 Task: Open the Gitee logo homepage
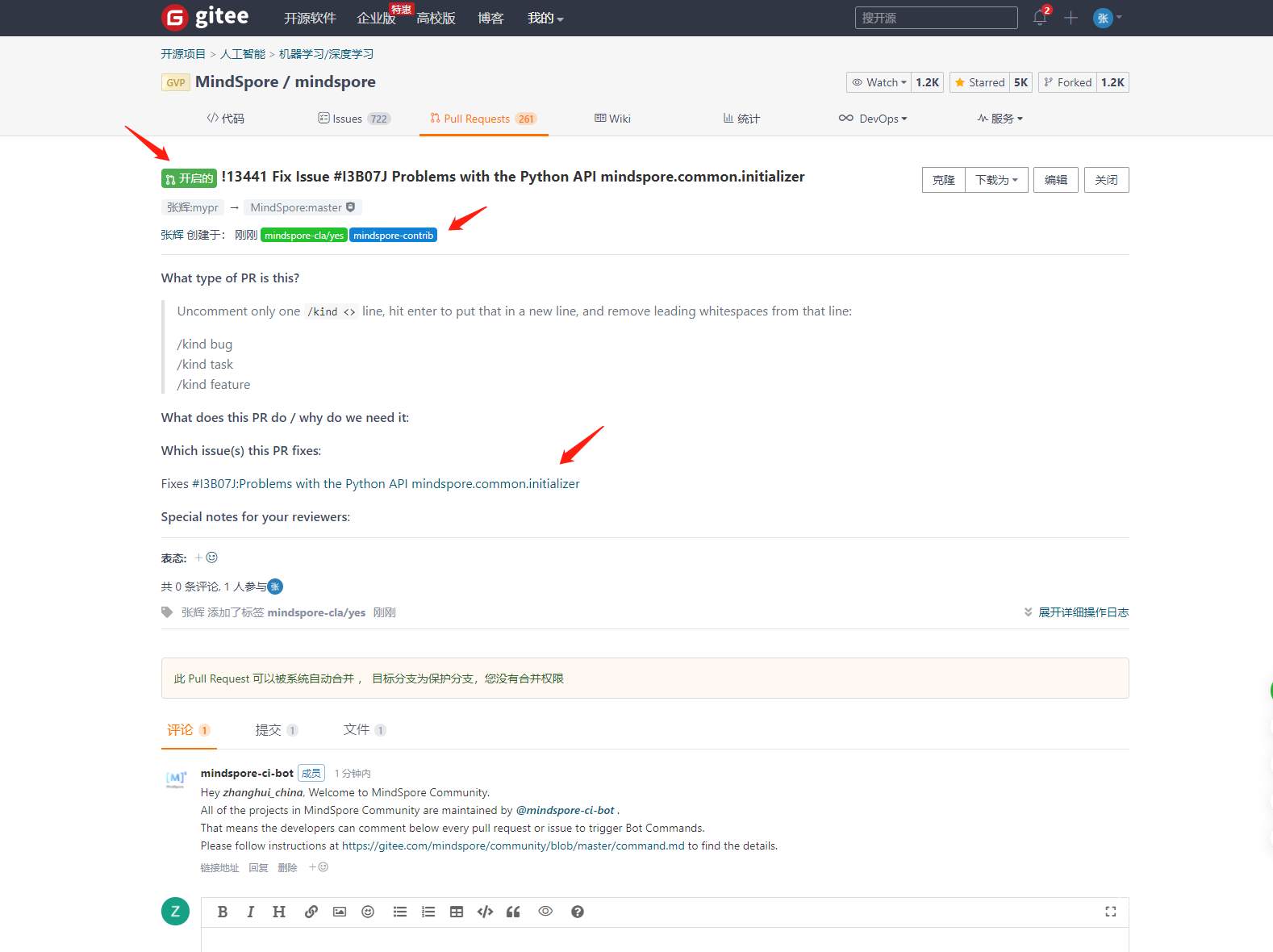click(206, 17)
